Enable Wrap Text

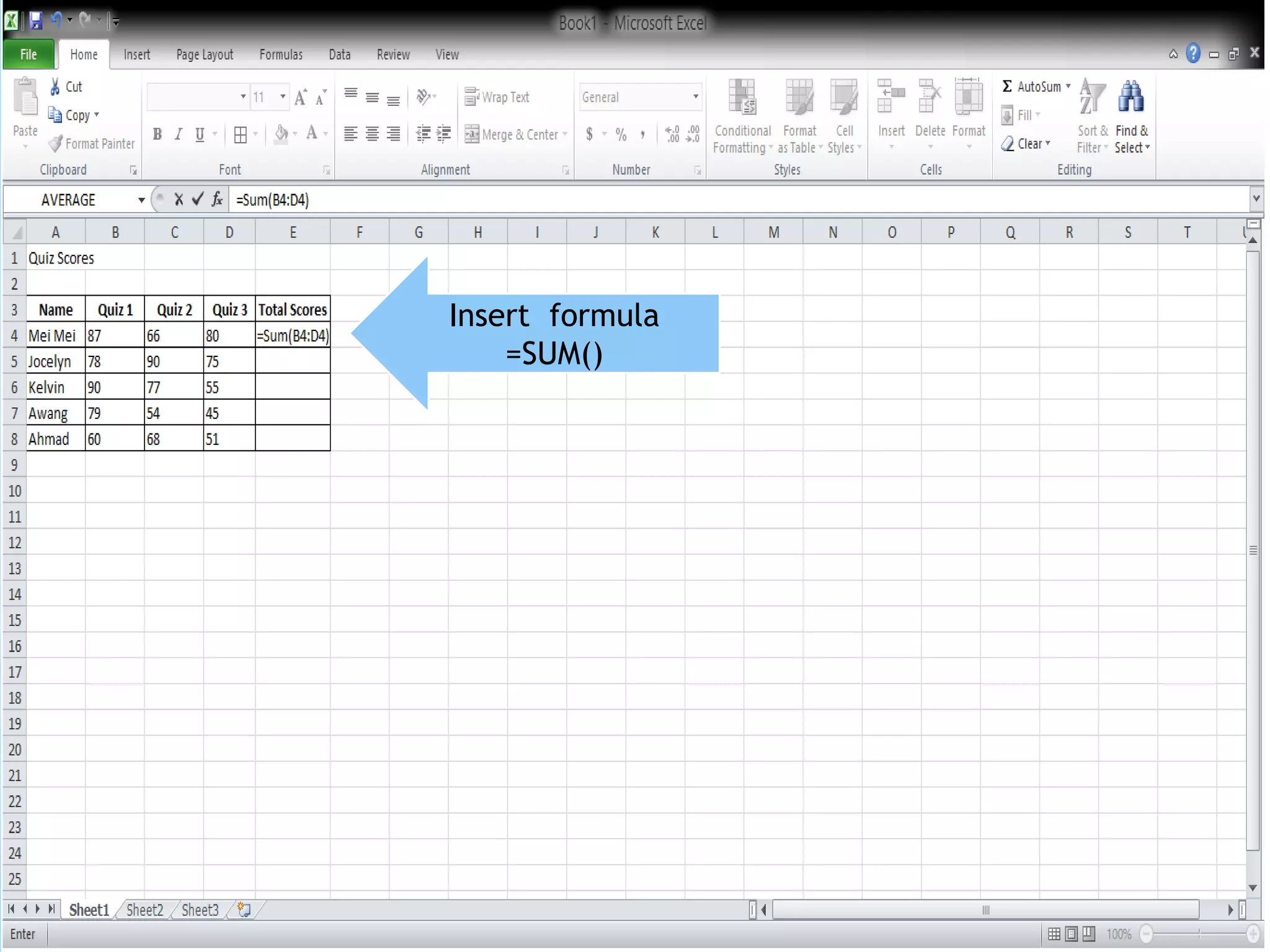click(x=497, y=97)
